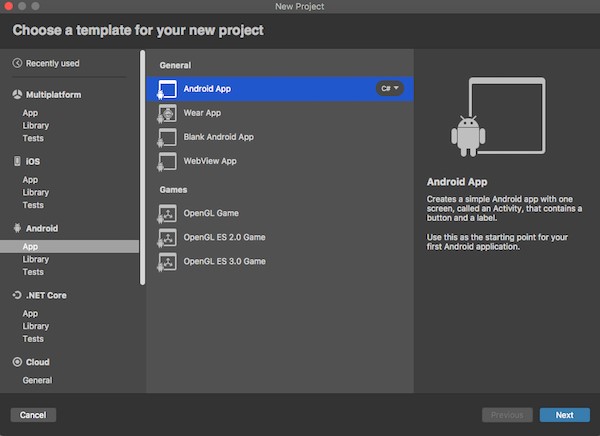The height and width of the screenshot is (436, 600).
Task: Select Library under iOS
Action: click(36, 193)
